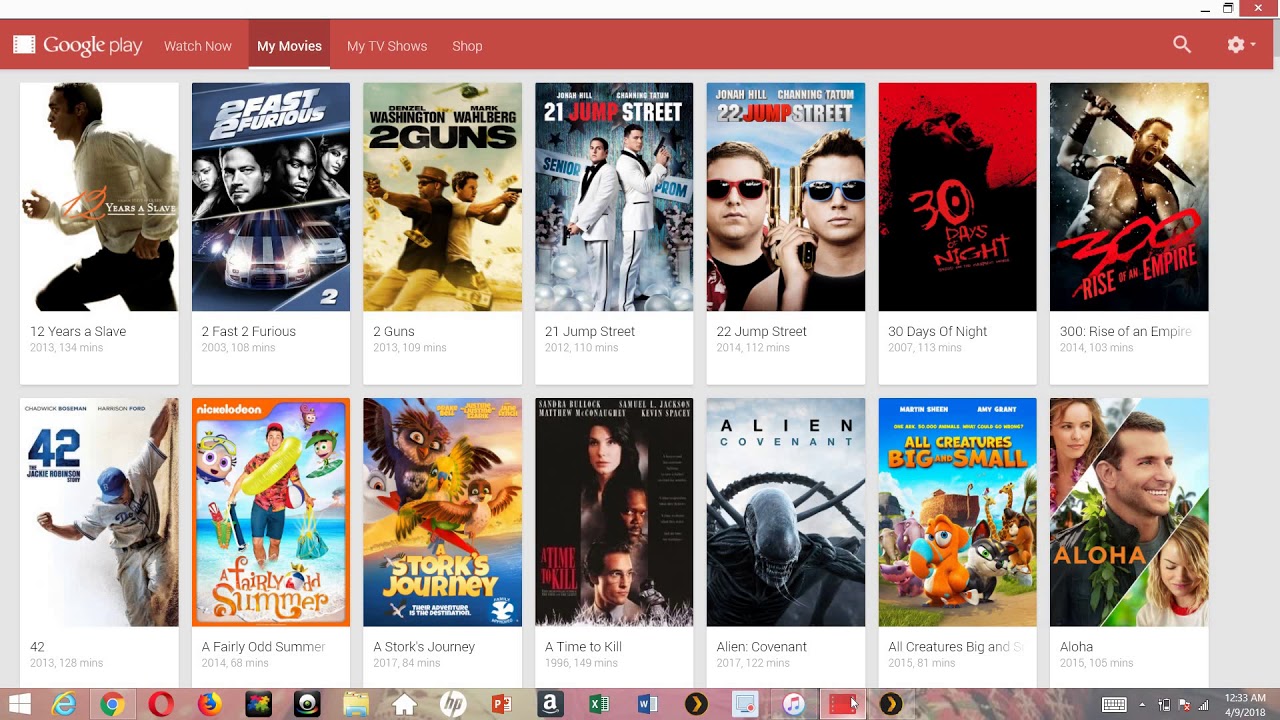Launch Excel from the taskbar
Image resolution: width=1280 pixels, height=720 pixels.
pyautogui.click(x=599, y=705)
